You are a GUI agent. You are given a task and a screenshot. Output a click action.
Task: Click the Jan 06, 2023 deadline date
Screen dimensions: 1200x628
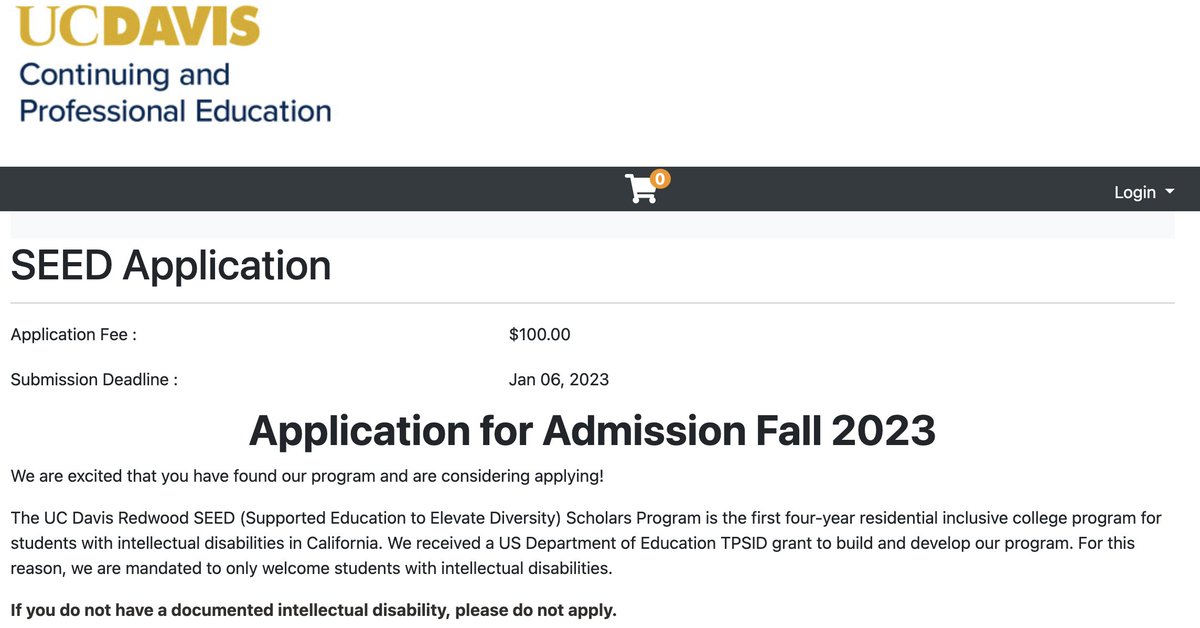(559, 380)
